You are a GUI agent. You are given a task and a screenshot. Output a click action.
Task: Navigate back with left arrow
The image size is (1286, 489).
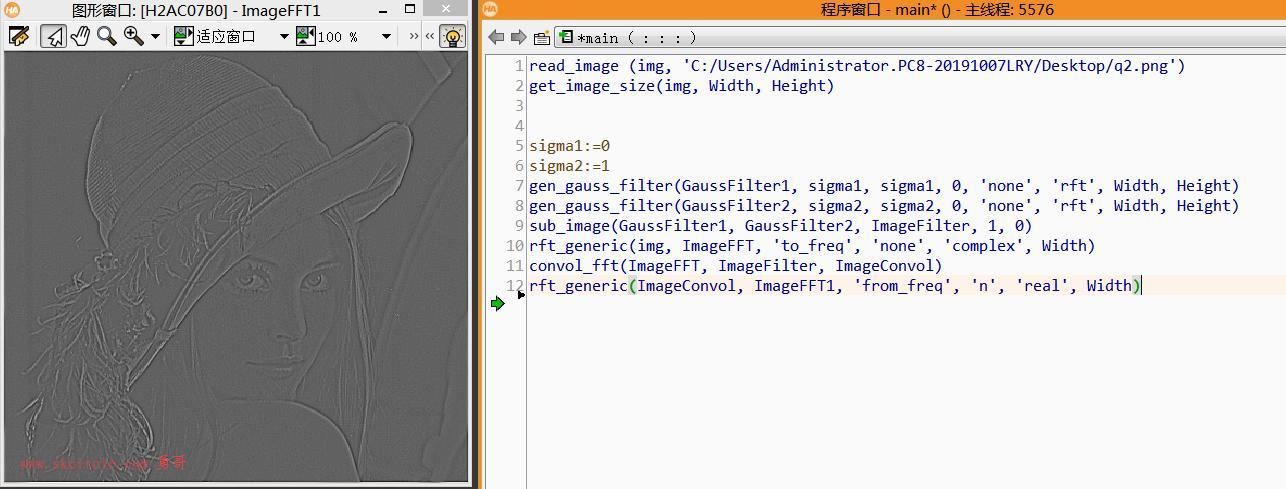point(496,37)
